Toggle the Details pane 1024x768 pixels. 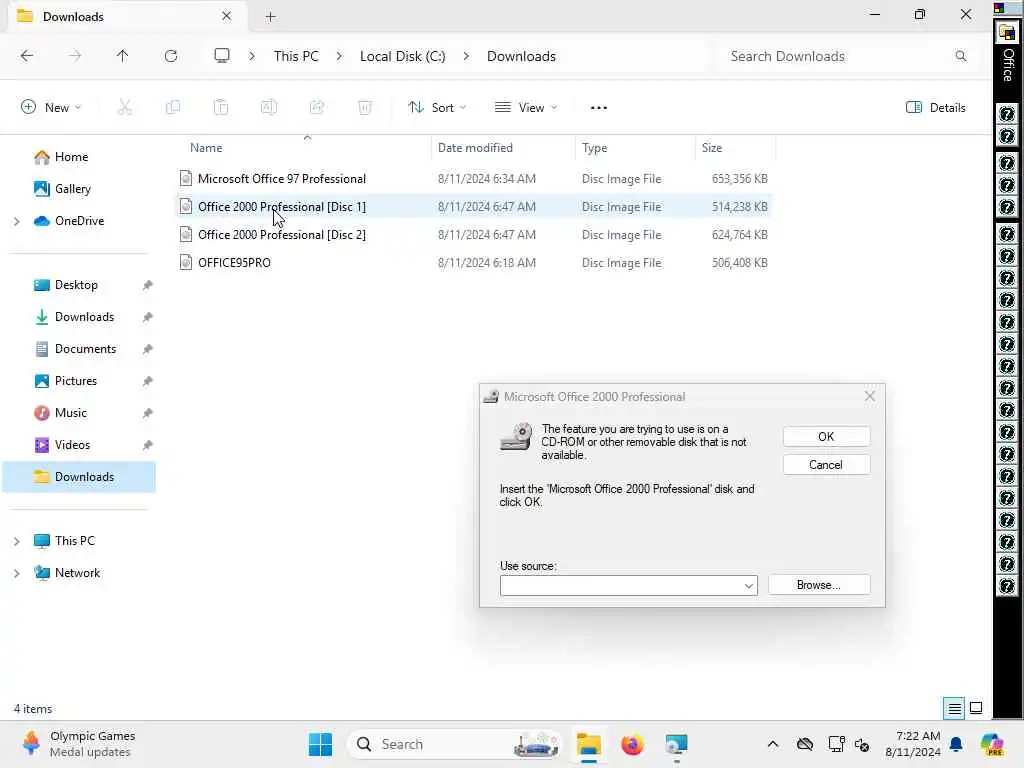pos(935,107)
